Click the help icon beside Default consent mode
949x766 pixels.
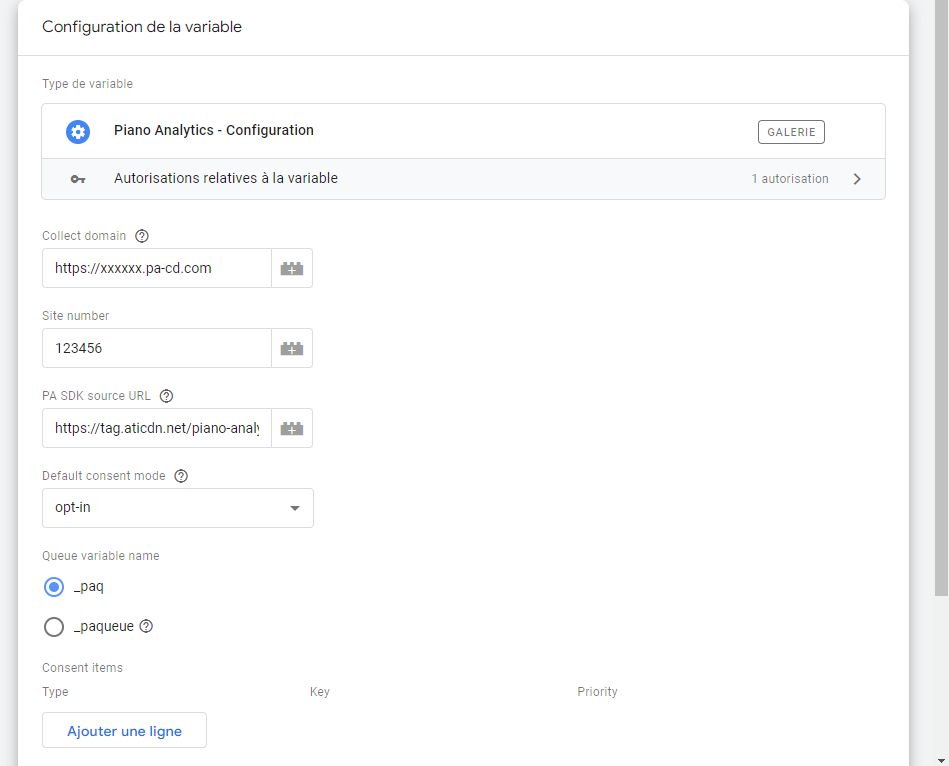[x=180, y=475]
